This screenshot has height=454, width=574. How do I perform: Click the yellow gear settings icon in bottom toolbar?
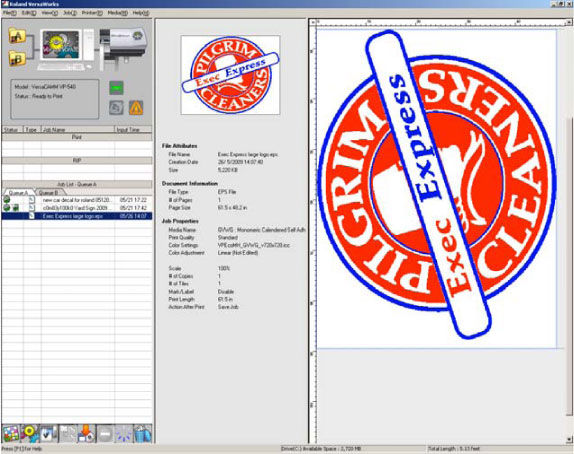pos(30,433)
